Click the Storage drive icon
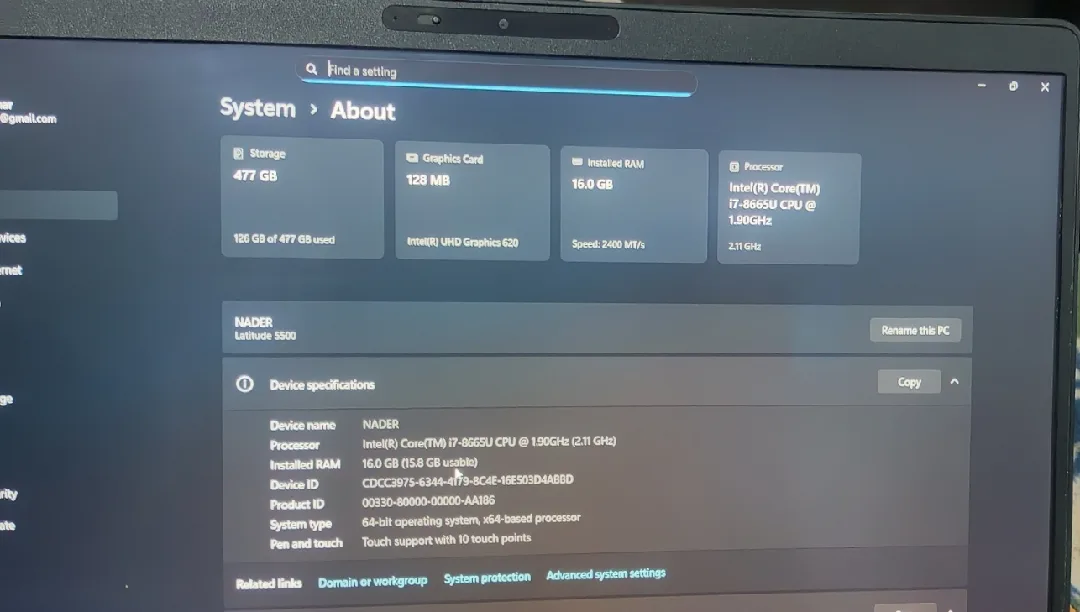The width and height of the screenshot is (1080, 612). (240, 152)
